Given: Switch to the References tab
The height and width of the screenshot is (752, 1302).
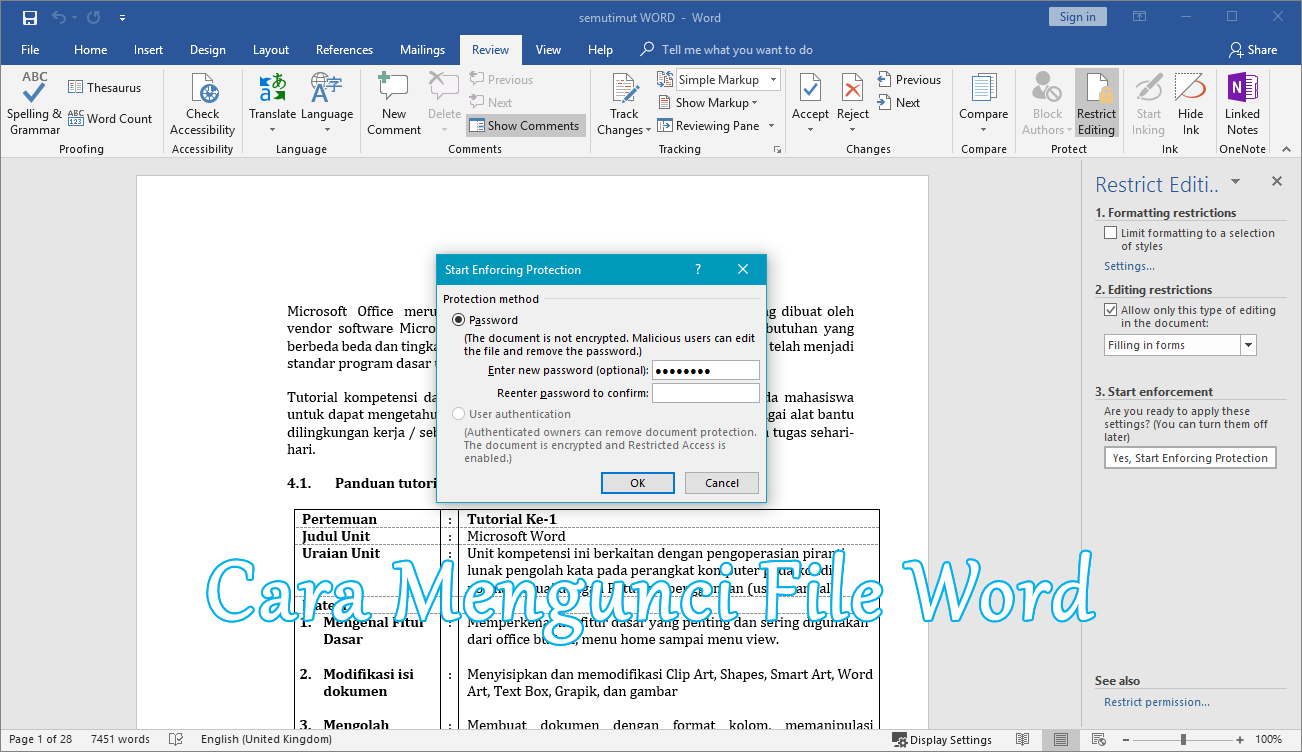Looking at the screenshot, I should [x=344, y=49].
